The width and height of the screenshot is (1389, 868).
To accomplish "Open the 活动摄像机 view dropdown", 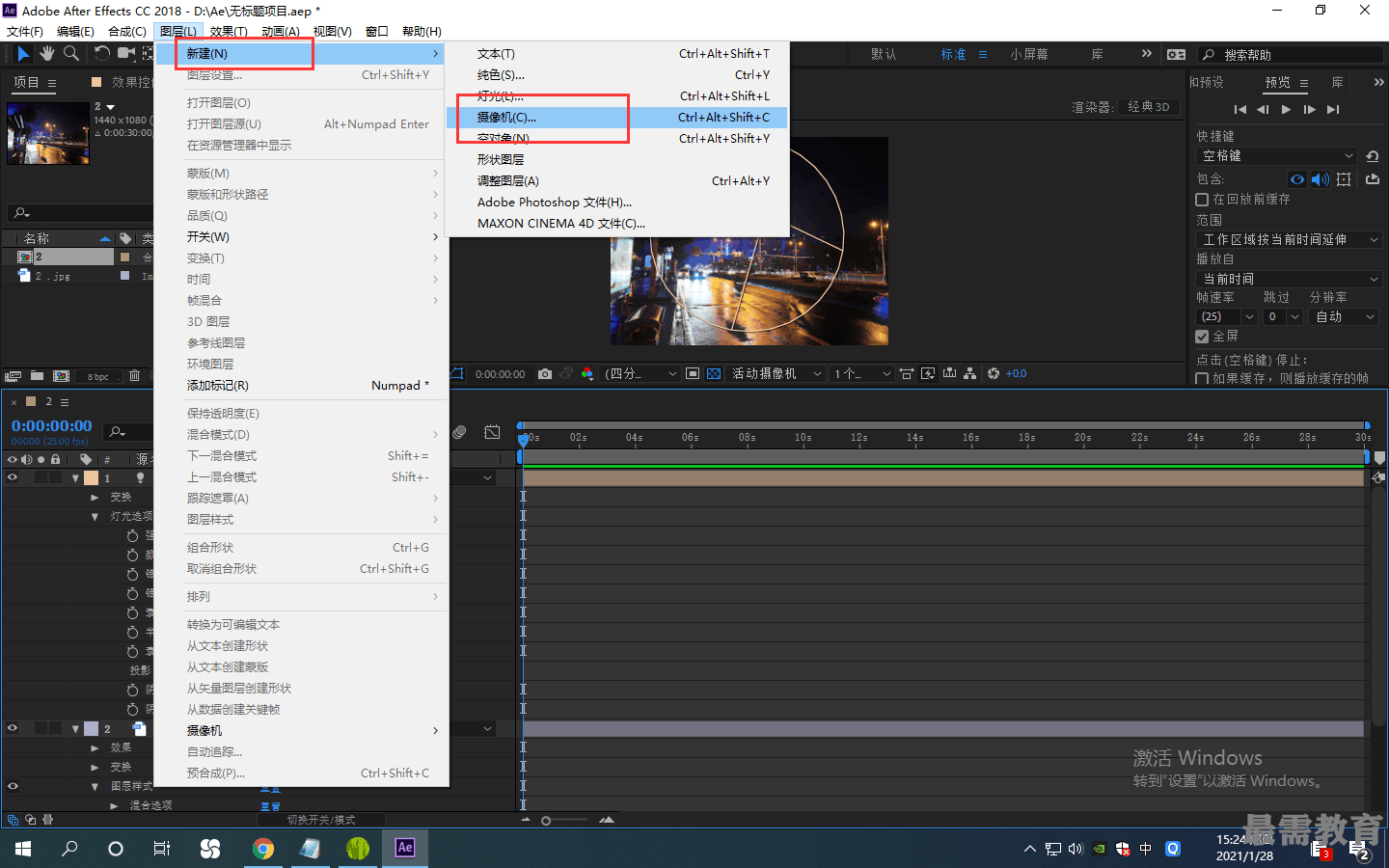I will tap(776, 374).
